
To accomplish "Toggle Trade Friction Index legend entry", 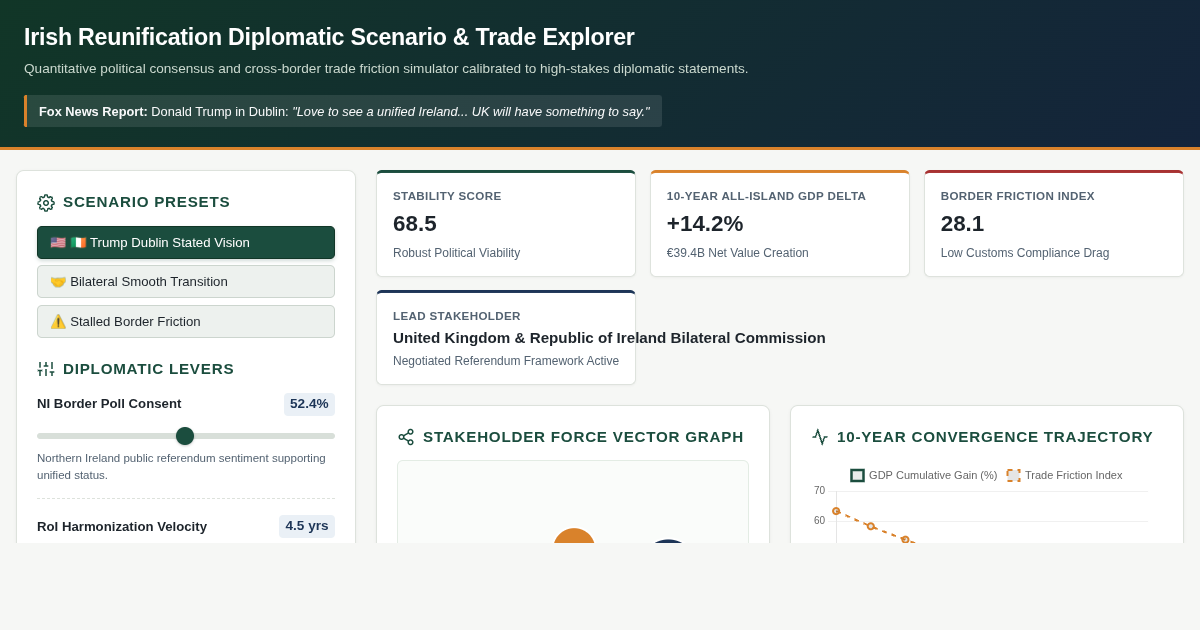I will click(x=1064, y=476).
